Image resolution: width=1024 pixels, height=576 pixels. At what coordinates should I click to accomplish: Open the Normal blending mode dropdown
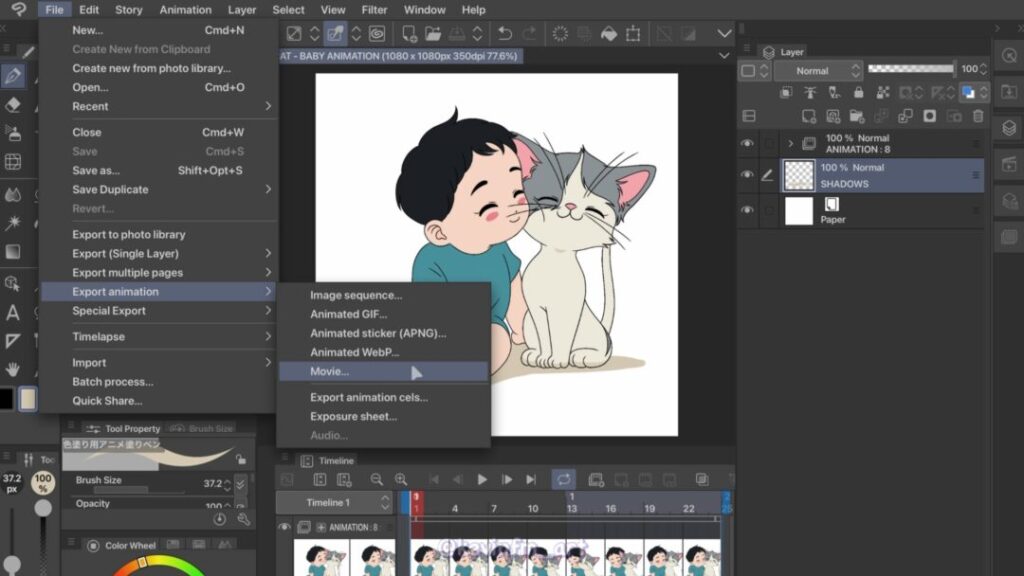point(813,71)
